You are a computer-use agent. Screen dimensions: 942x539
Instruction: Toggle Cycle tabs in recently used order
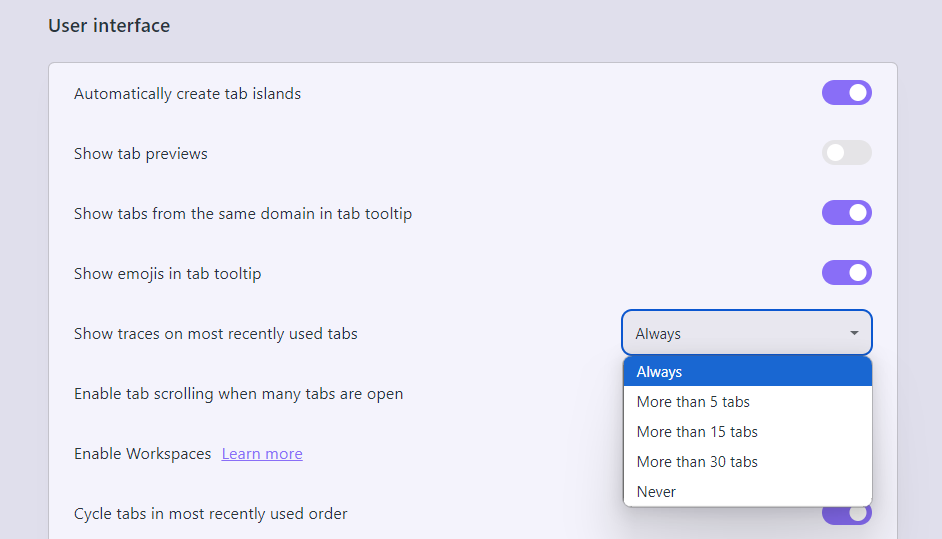click(847, 516)
